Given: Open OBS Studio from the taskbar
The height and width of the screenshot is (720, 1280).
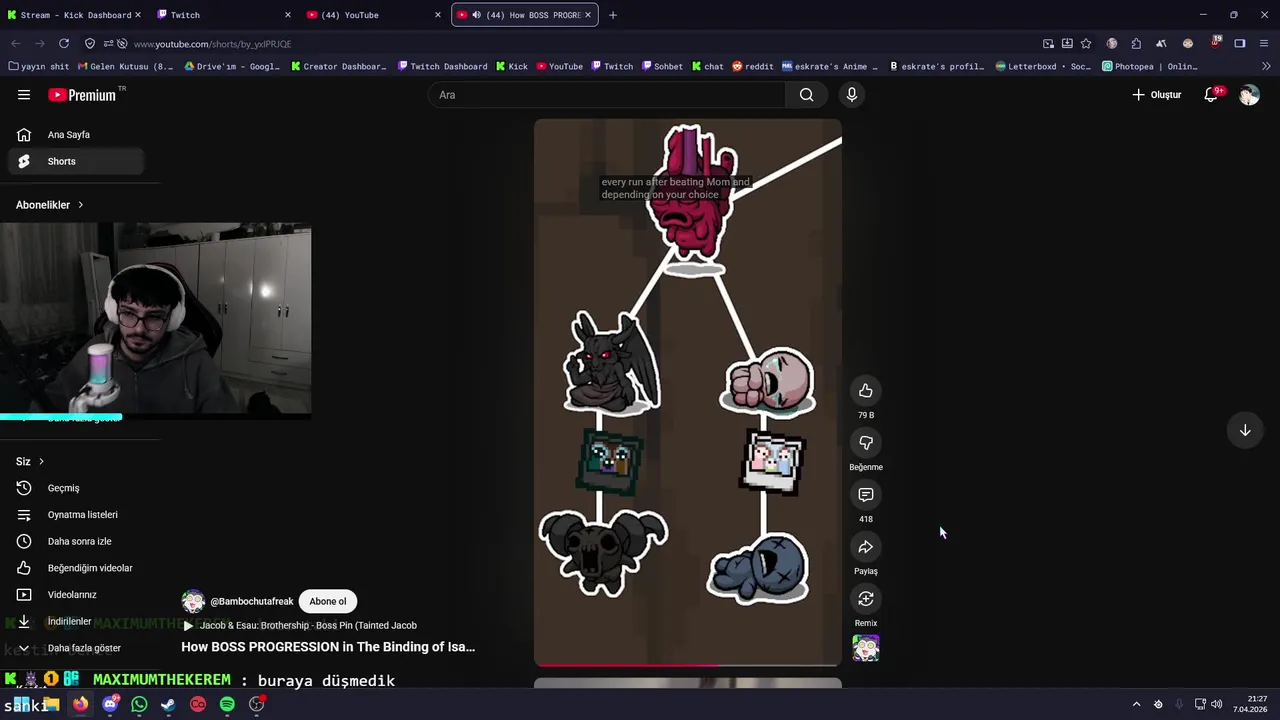Looking at the screenshot, I should 257,704.
